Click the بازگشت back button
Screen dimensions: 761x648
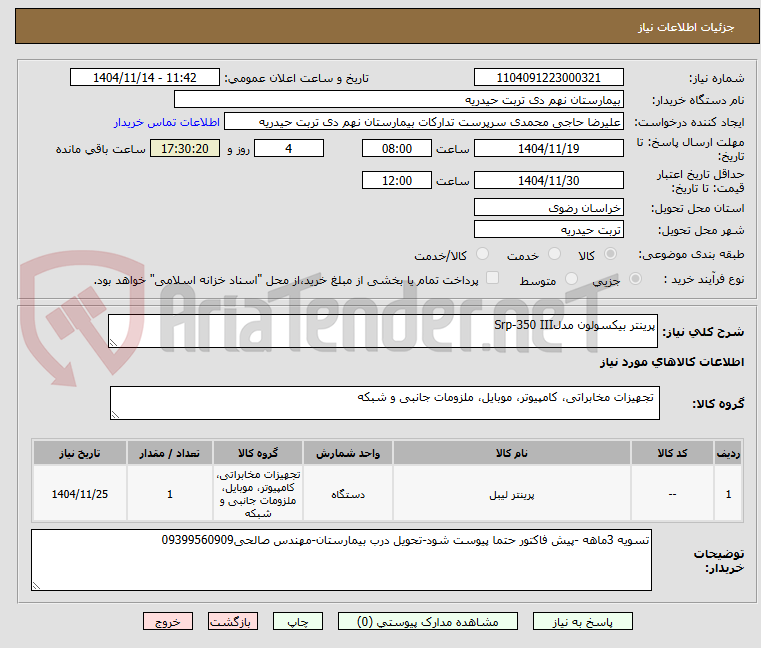pos(232,622)
